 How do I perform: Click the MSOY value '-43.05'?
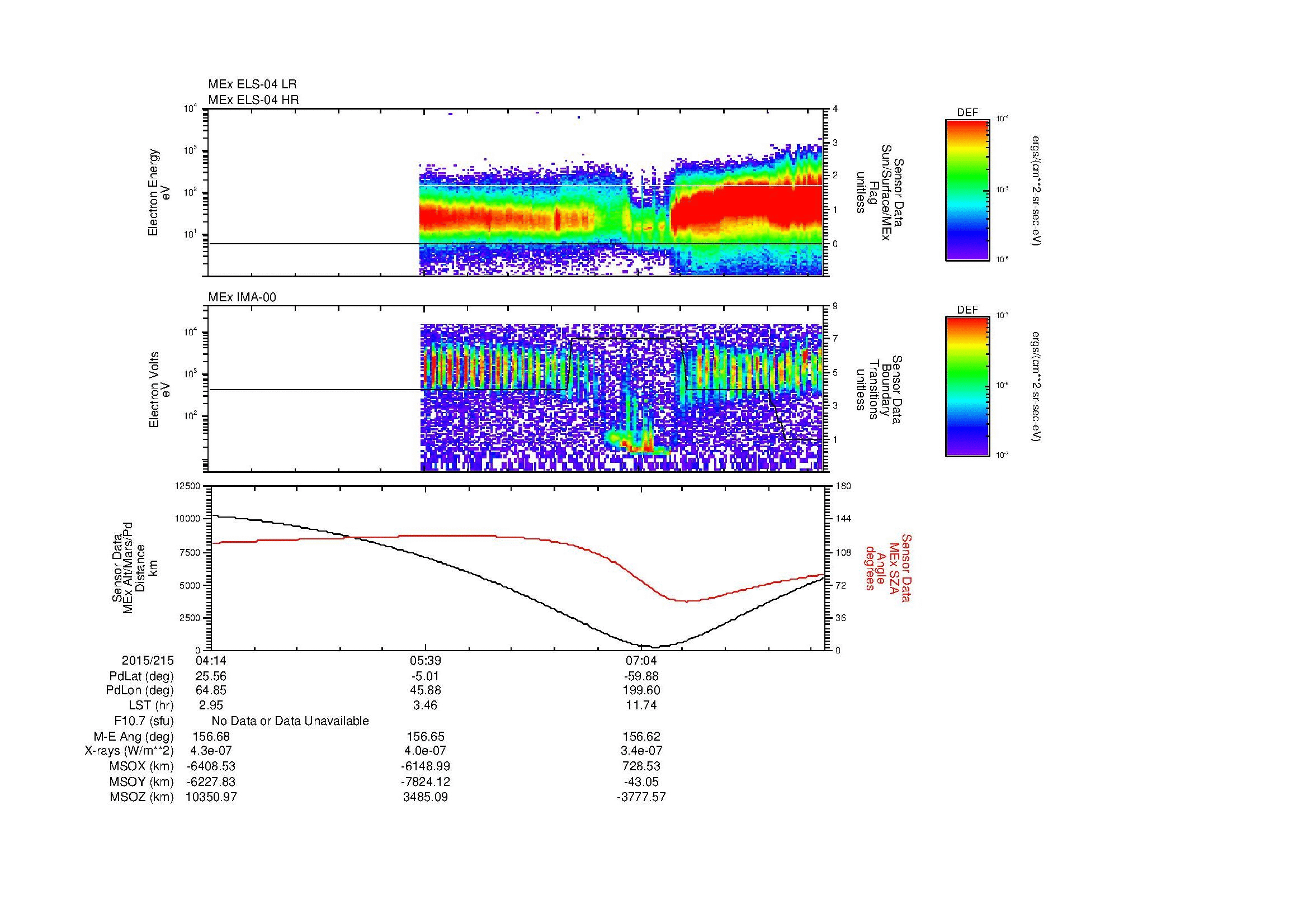641,781
